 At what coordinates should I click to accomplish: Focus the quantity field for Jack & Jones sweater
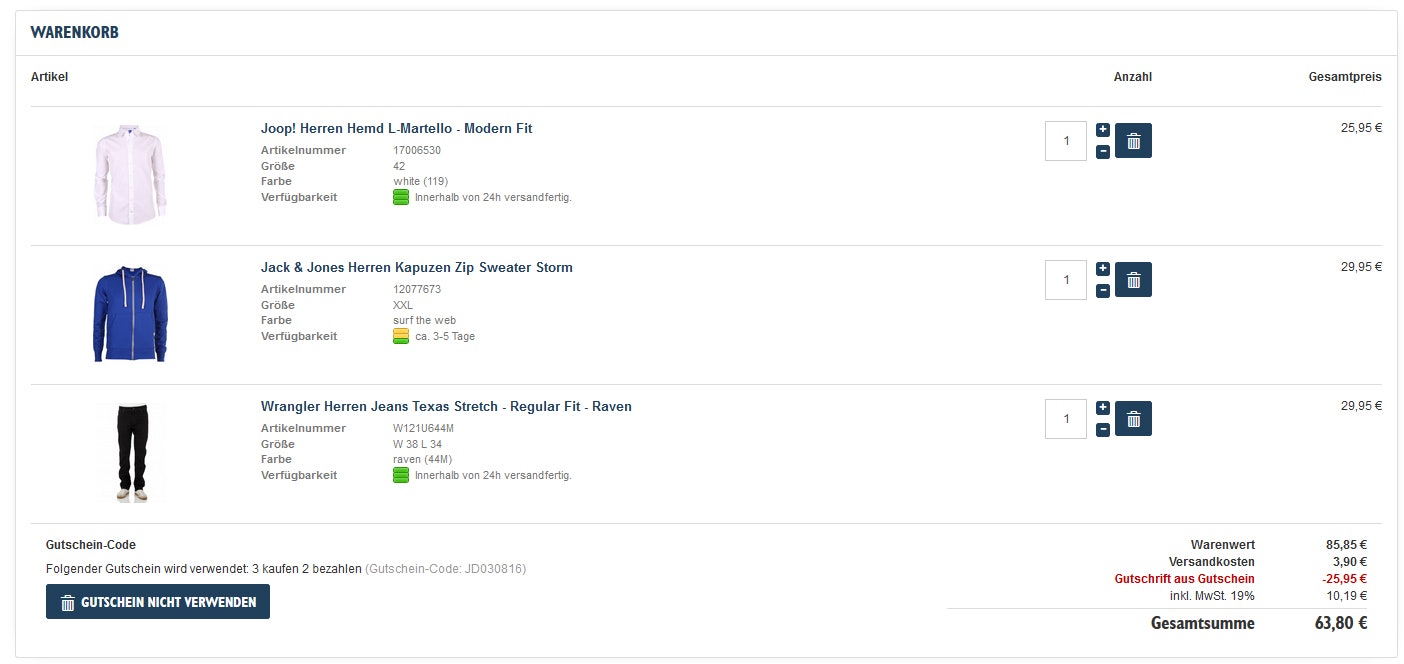pyautogui.click(x=1066, y=280)
